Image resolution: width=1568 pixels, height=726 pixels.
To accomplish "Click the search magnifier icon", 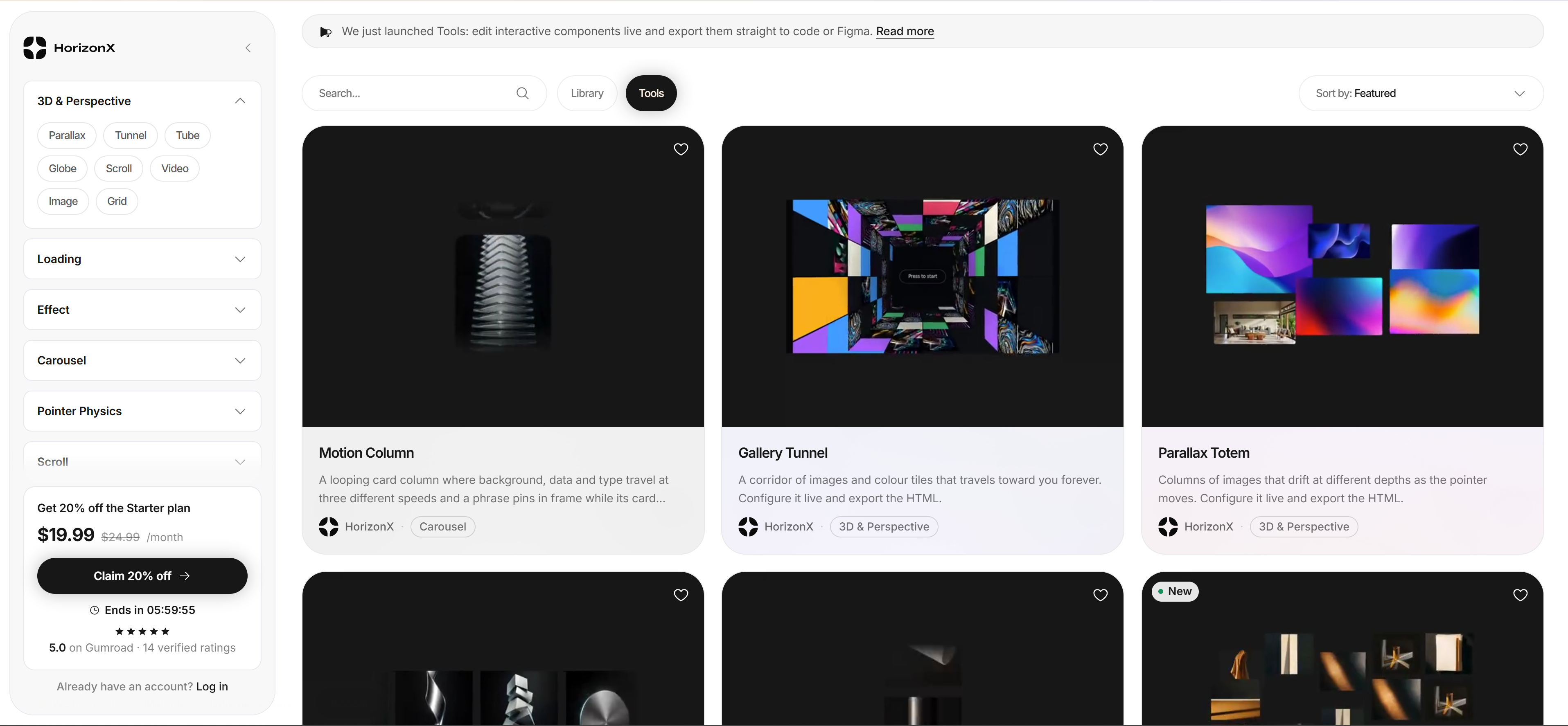I will (522, 93).
